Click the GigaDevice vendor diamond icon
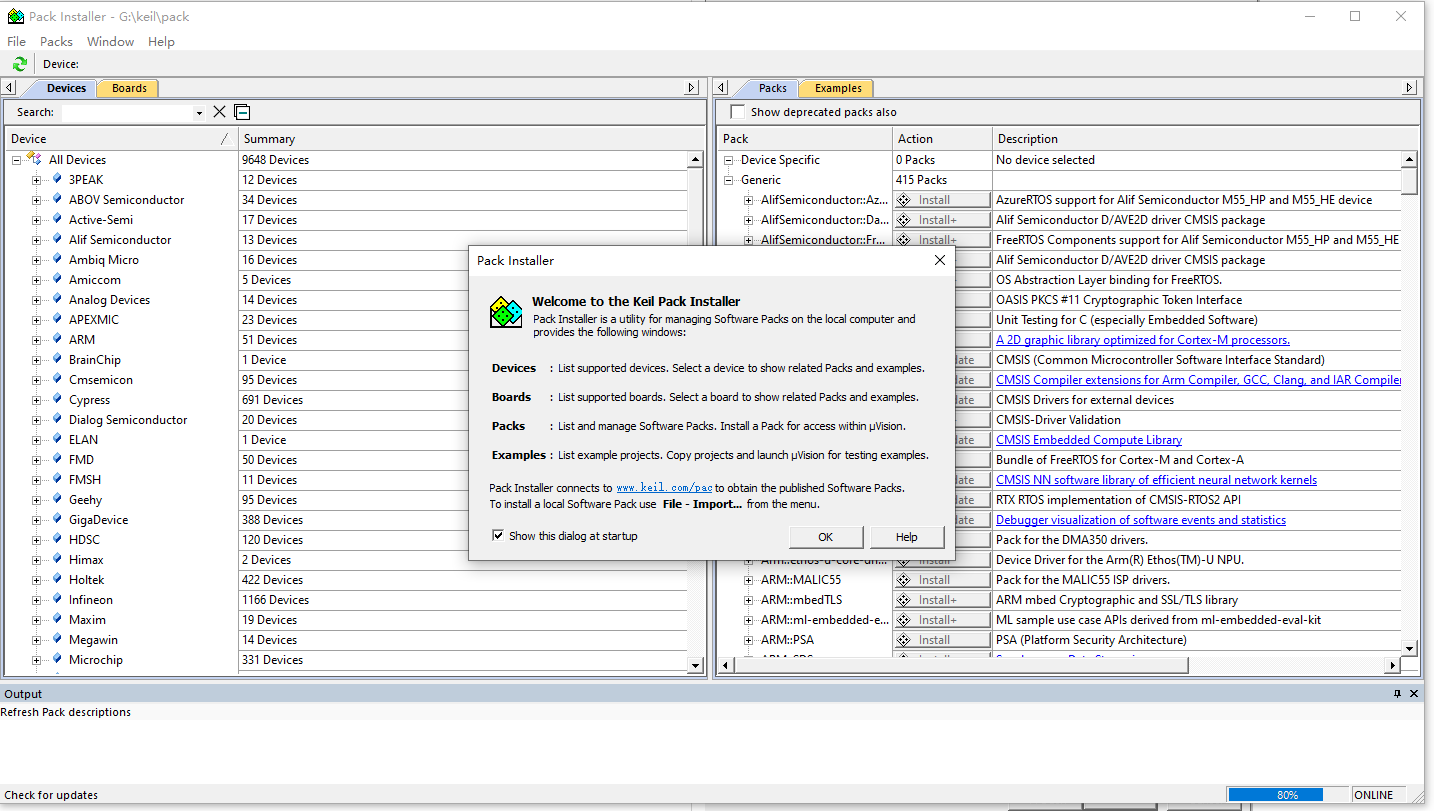The height and width of the screenshot is (811, 1434). click(x=57, y=520)
